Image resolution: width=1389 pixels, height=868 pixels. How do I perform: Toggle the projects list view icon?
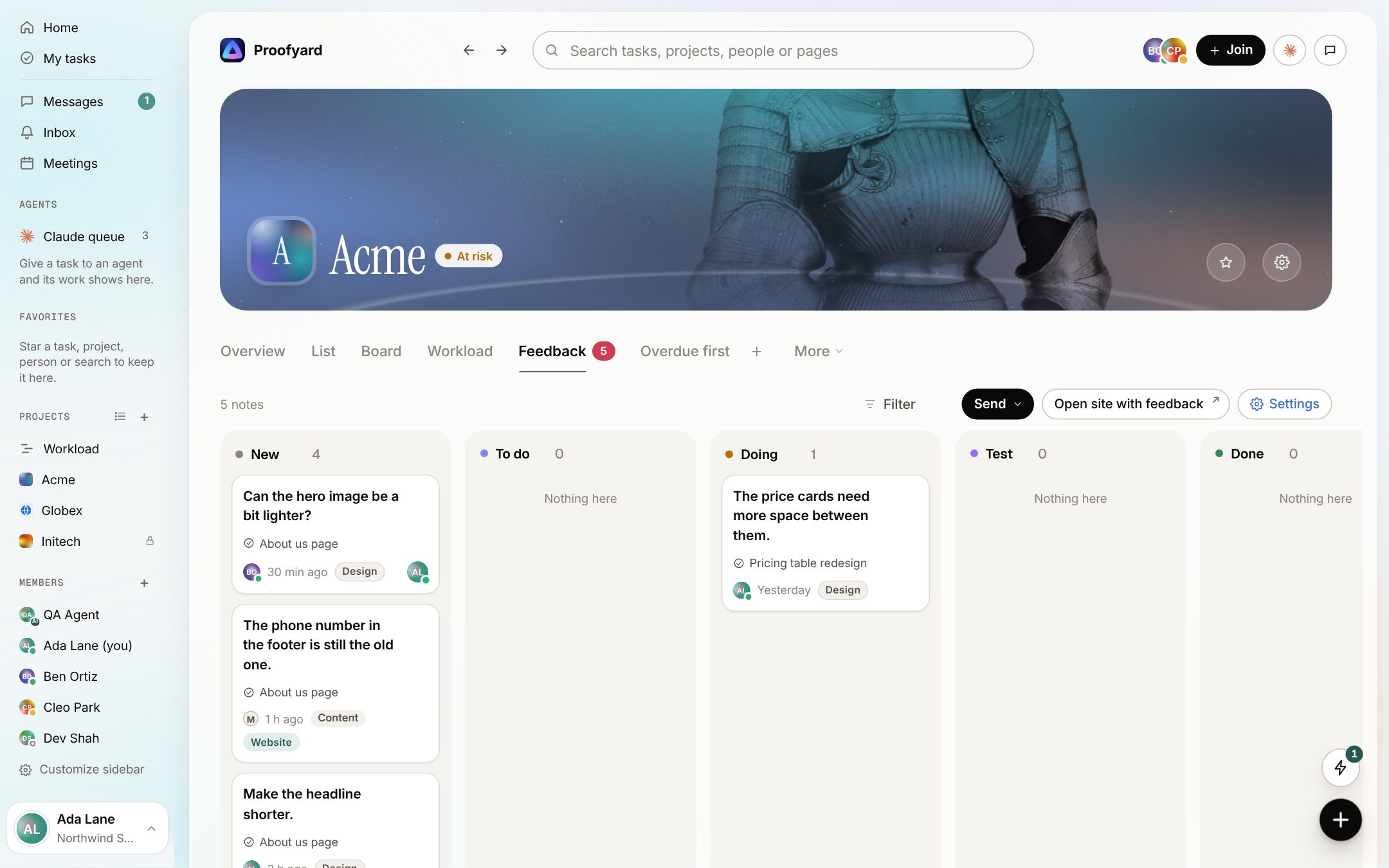pos(120,417)
